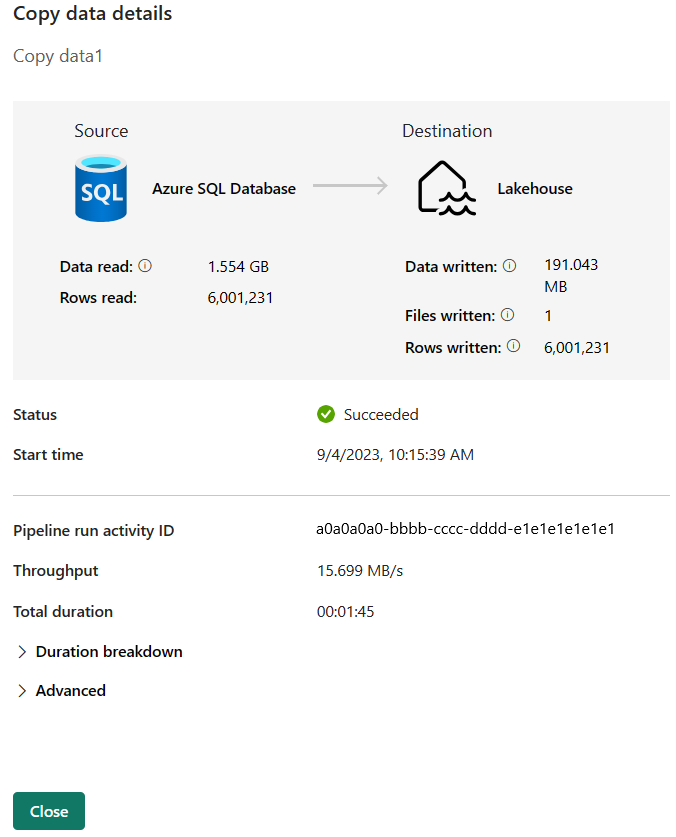The image size is (676, 837).
Task: Click the Rows read label
Action: [x=98, y=298]
